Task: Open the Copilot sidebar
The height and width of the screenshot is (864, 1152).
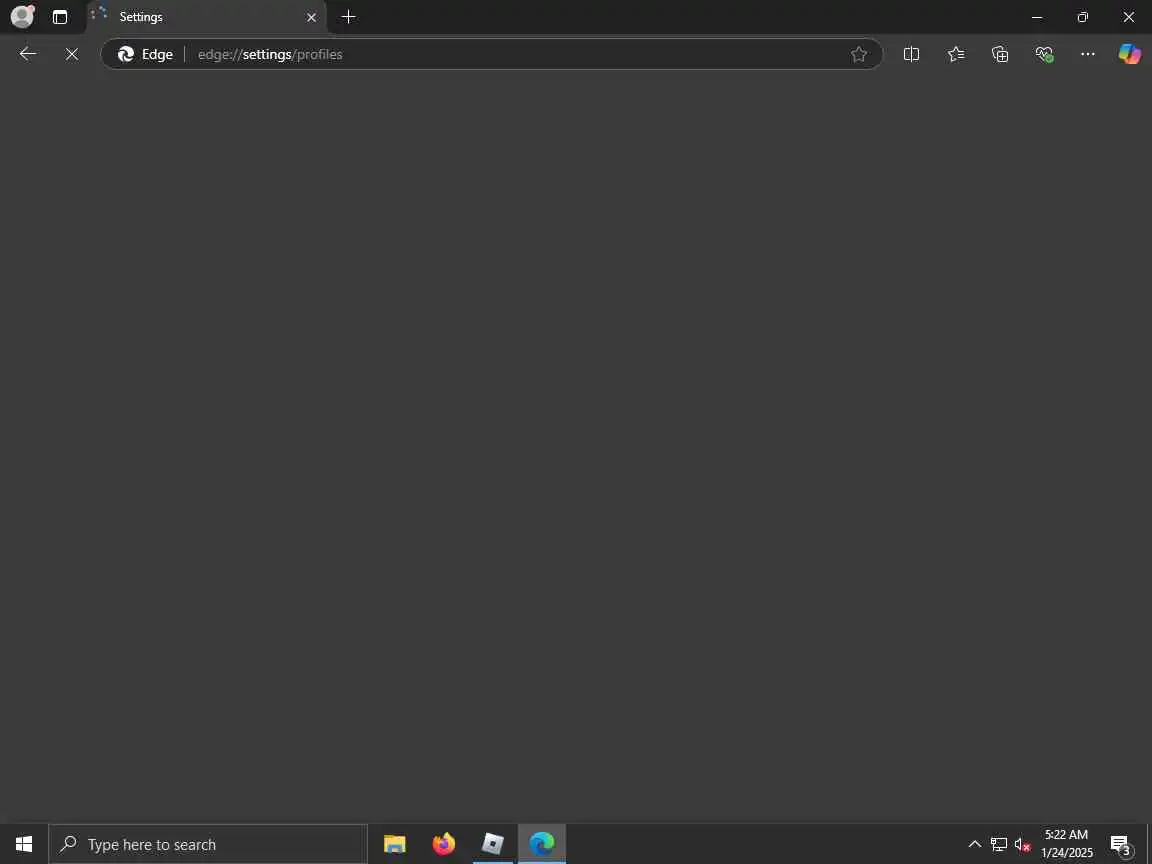Action: 1129,54
